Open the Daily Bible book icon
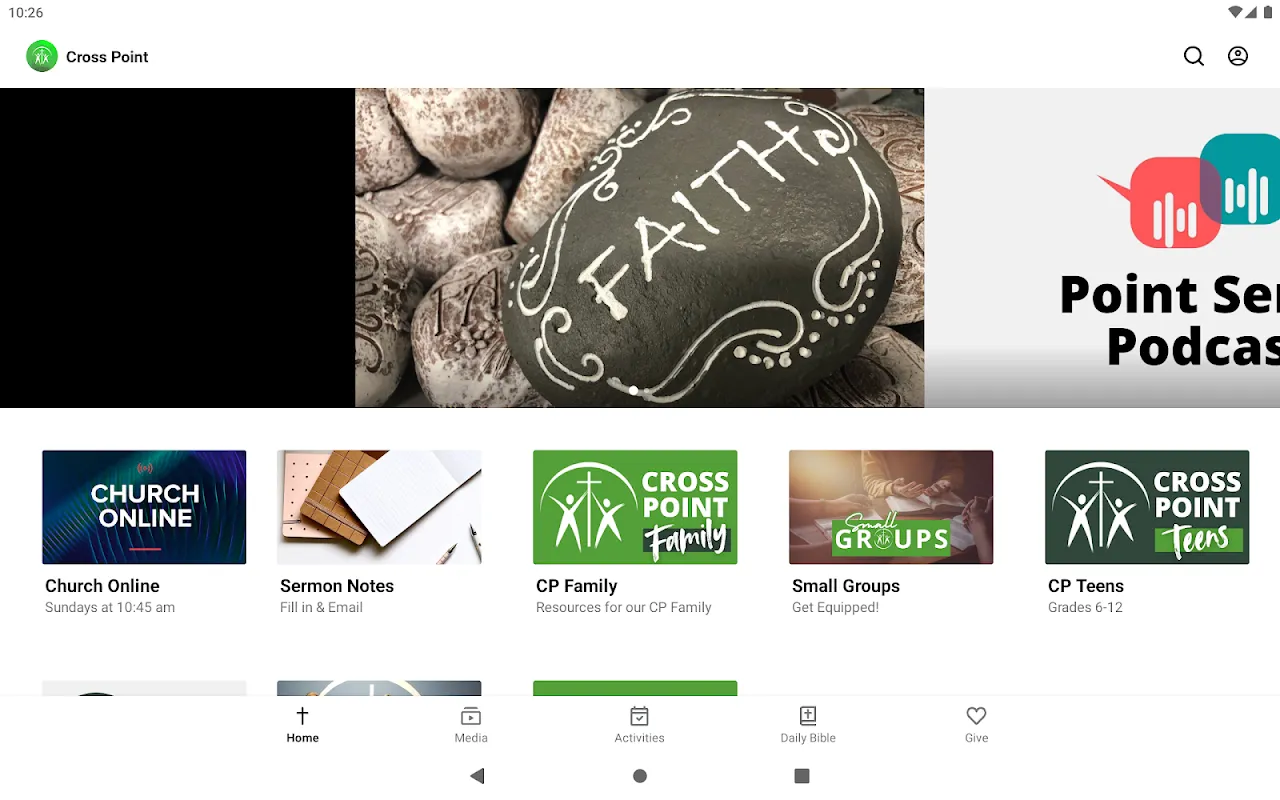The image size is (1280, 800). [x=808, y=716]
